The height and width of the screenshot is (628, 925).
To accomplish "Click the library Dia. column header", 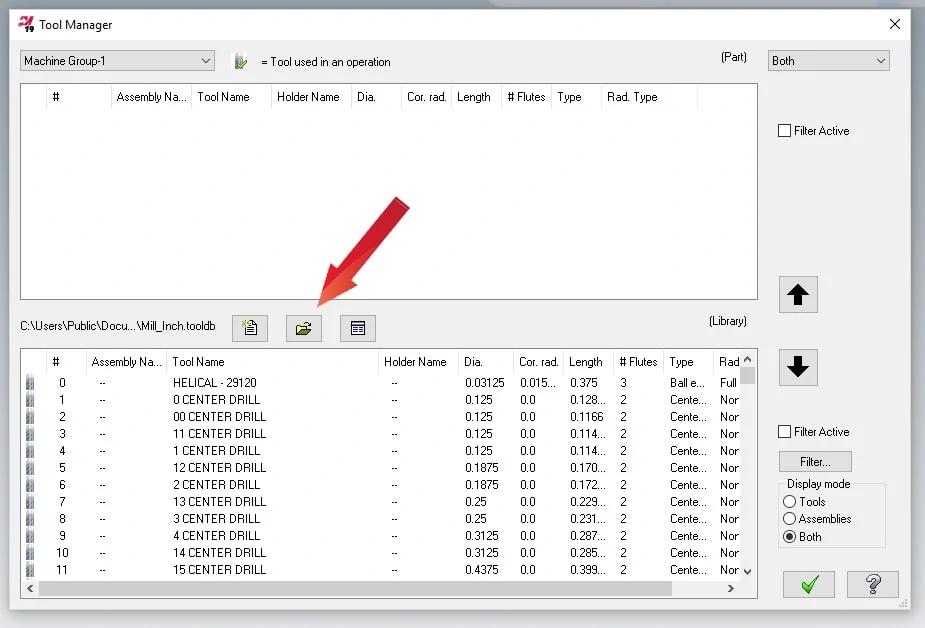I will [x=474, y=362].
